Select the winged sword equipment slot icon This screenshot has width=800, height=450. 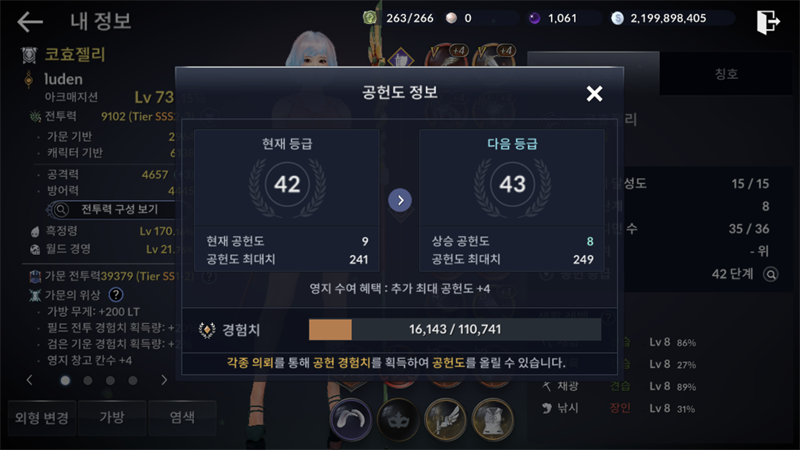(x=445, y=419)
